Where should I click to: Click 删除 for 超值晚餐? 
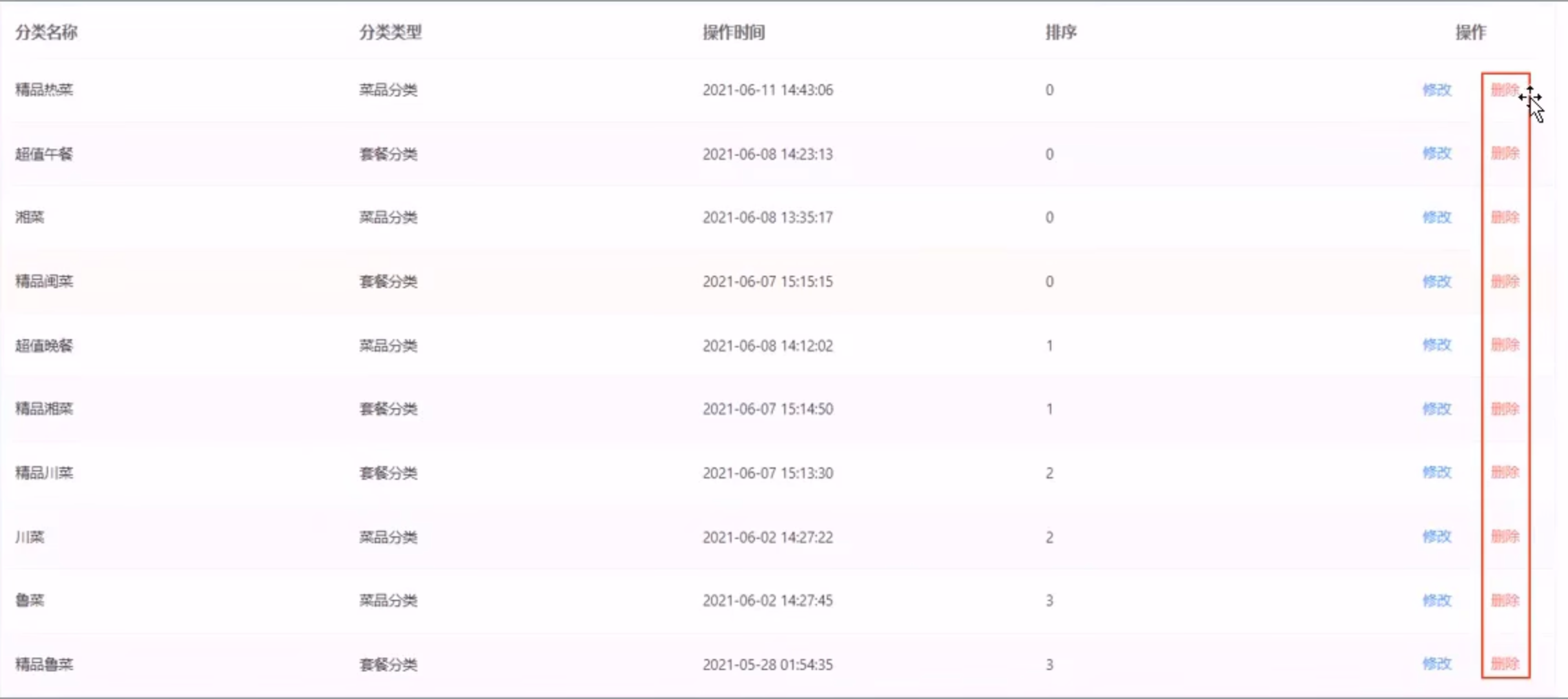click(x=1505, y=345)
